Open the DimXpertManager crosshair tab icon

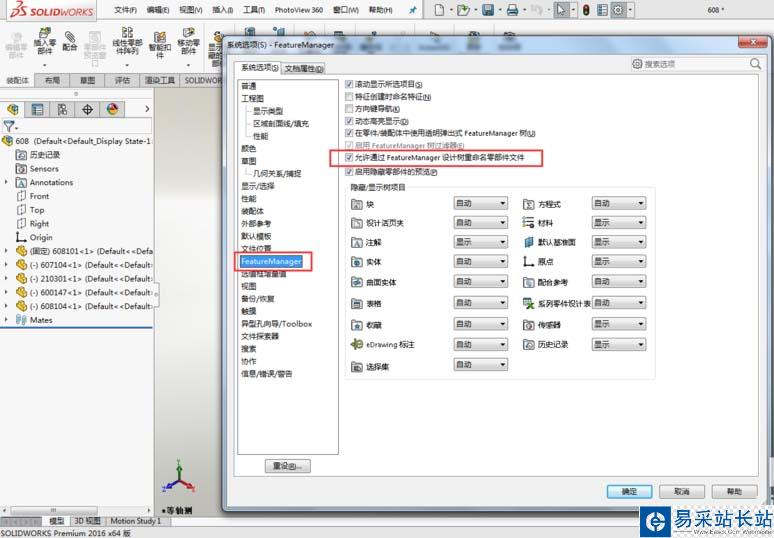coord(87,109)
